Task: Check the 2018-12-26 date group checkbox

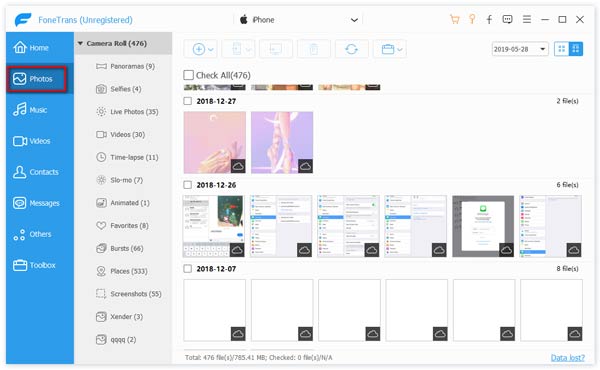Action: pyautogui.click(x=188, y=185)
